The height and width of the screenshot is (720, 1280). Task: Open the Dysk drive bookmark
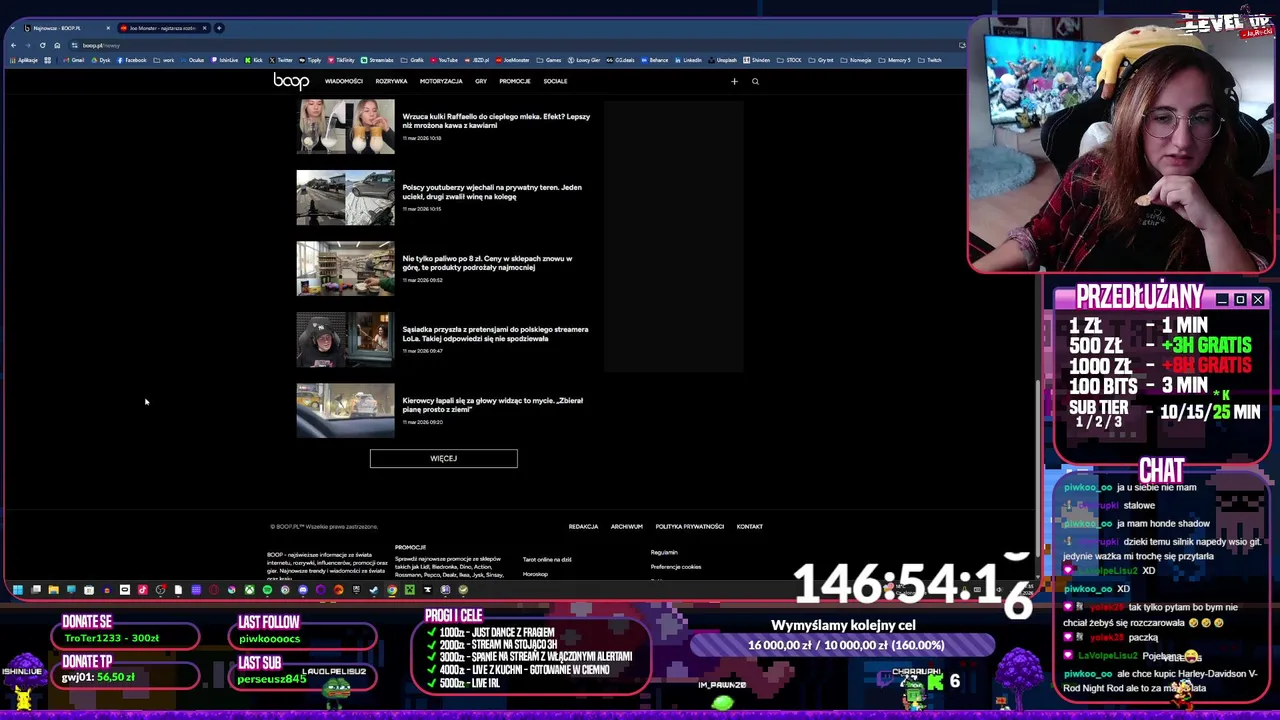click(x=101, y=60)
